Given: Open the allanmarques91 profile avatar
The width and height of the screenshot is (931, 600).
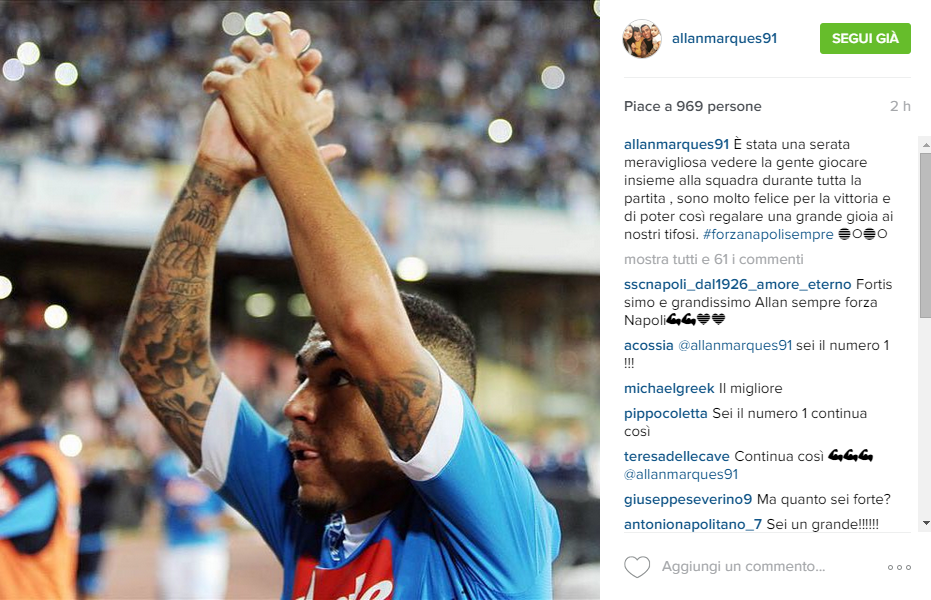Looking at the screenshot, I should [642, 39].
